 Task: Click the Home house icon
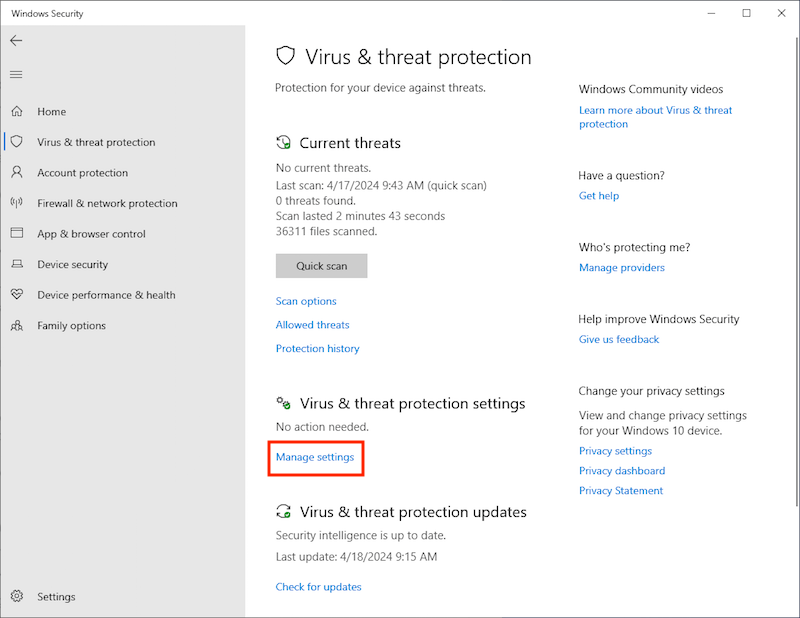[x=17, y=112]
